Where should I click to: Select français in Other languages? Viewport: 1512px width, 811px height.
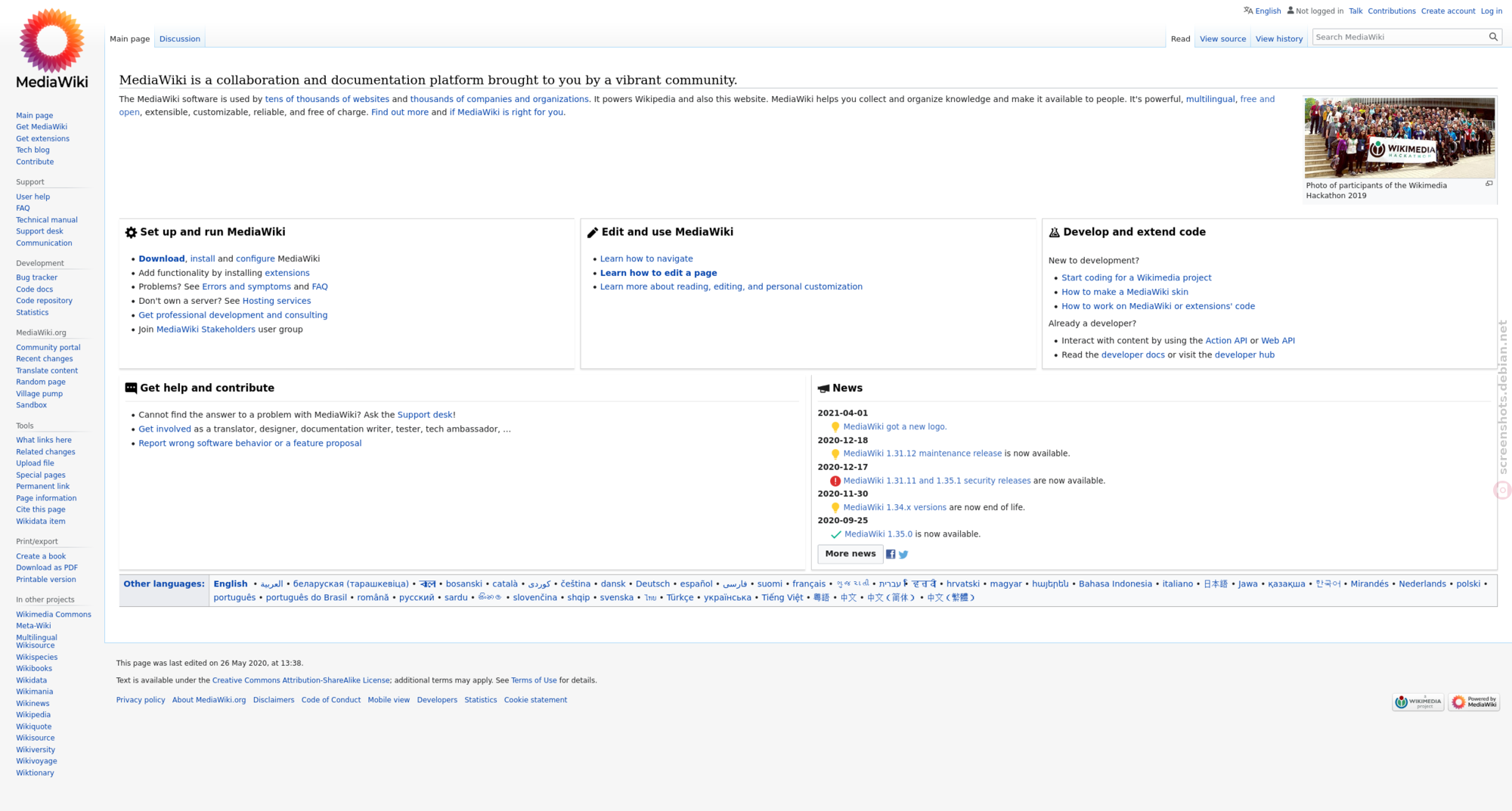[x=809, y=584]
